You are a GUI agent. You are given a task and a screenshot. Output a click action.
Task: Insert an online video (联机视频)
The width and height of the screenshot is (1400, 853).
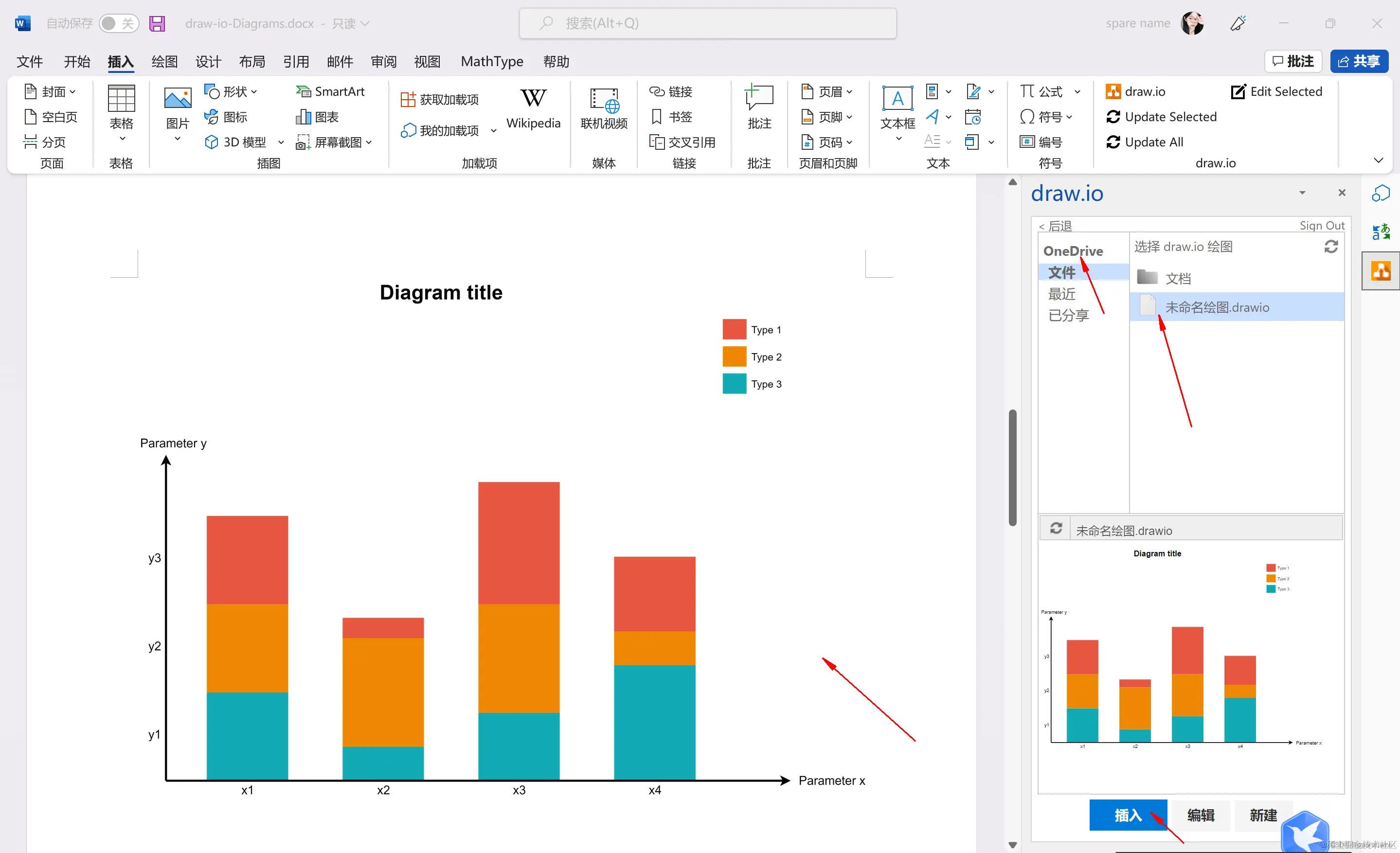[603, 108]
